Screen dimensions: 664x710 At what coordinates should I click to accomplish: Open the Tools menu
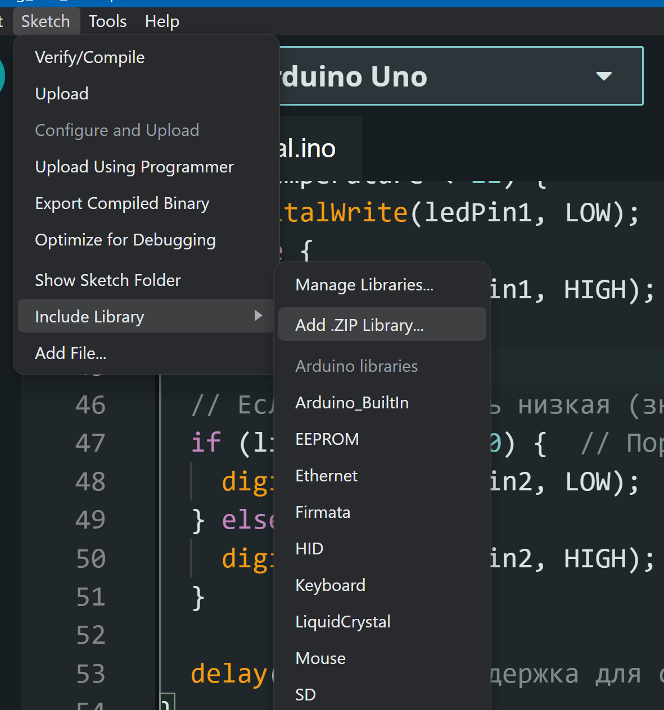pos(107,20)
